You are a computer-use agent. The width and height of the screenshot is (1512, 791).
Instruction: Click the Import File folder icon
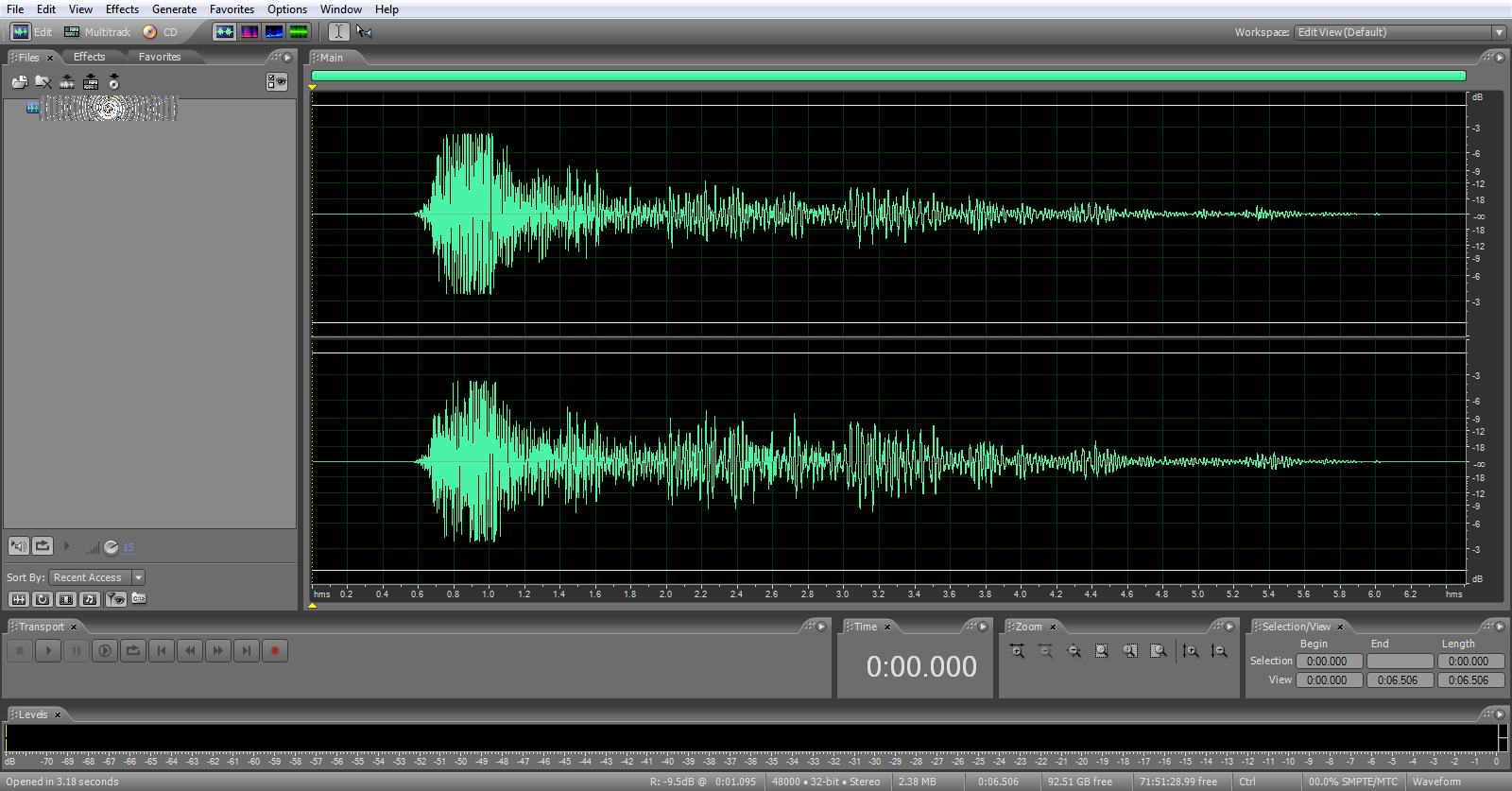pyautogui.click(x=19, y=82)
